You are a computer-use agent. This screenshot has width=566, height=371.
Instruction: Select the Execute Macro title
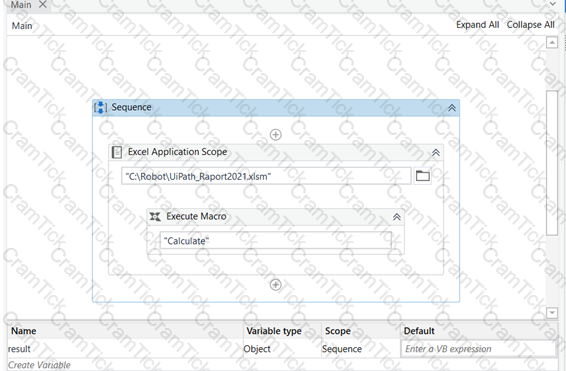pos(196,216)
